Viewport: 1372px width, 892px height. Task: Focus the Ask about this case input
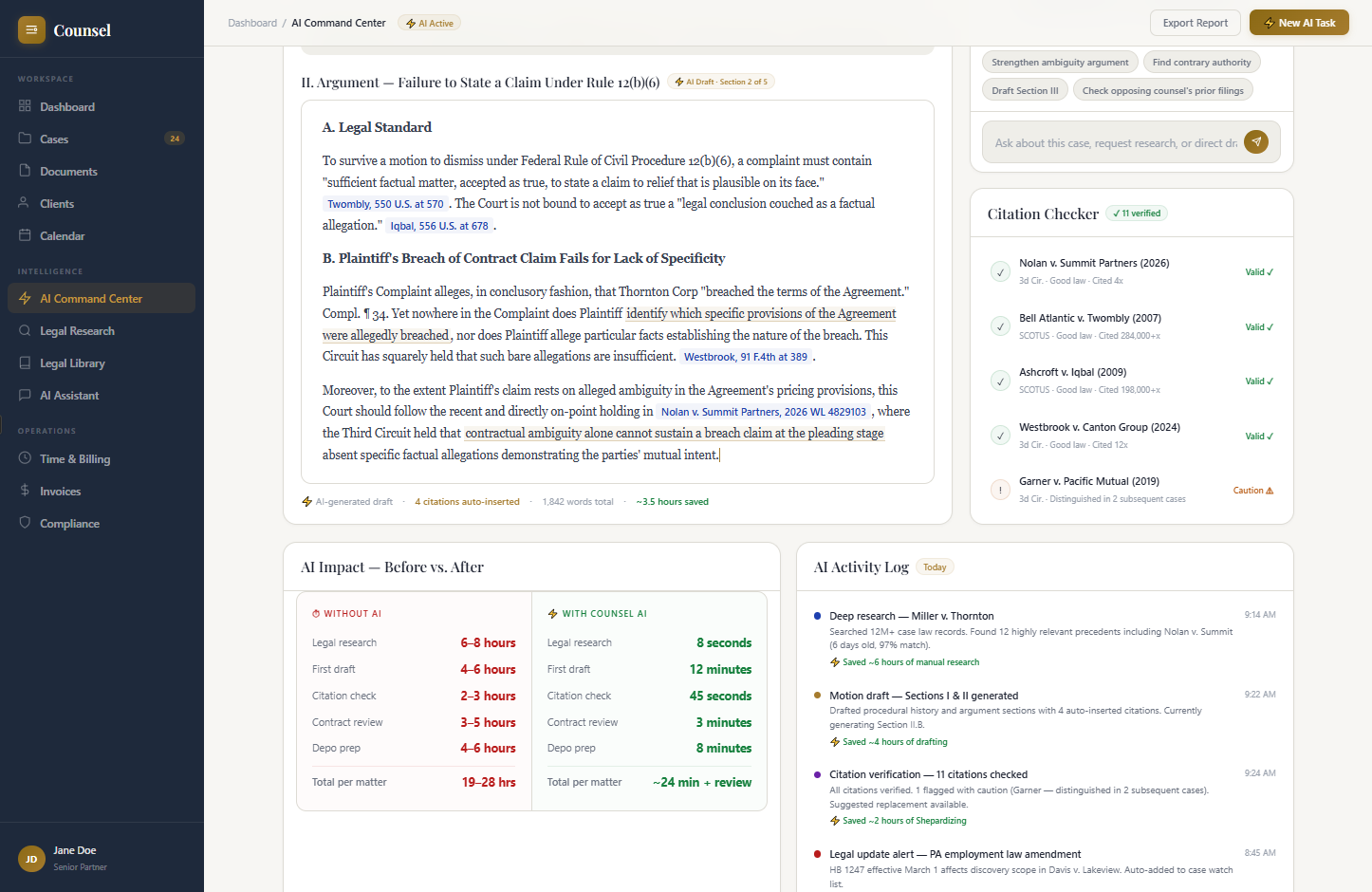click(x=1116, y=142)
